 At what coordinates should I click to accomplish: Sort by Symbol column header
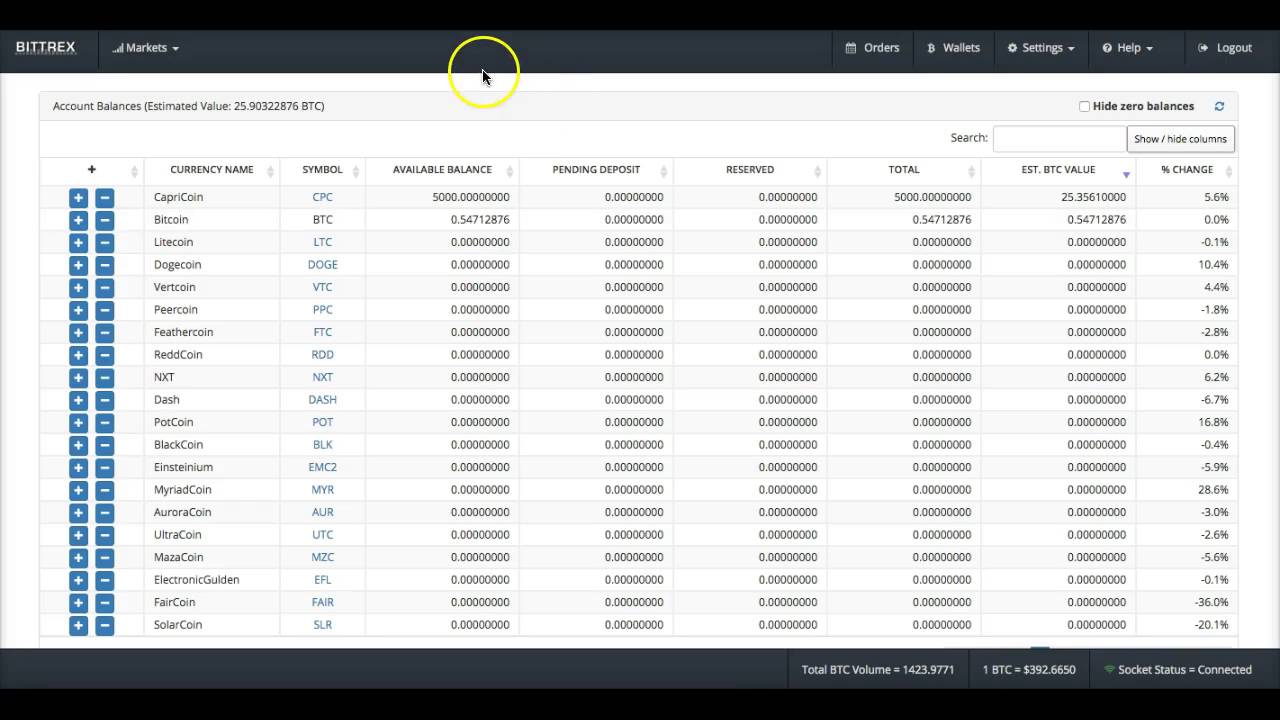pos(322,170)
